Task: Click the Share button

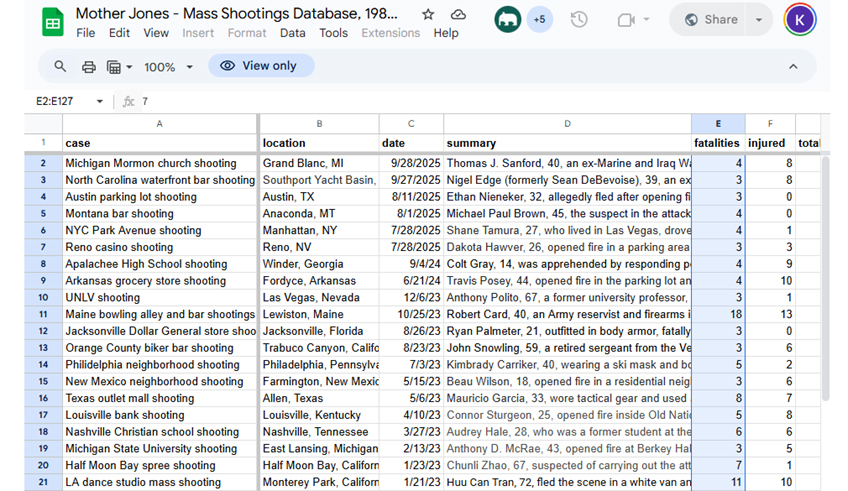Action: 710,20
